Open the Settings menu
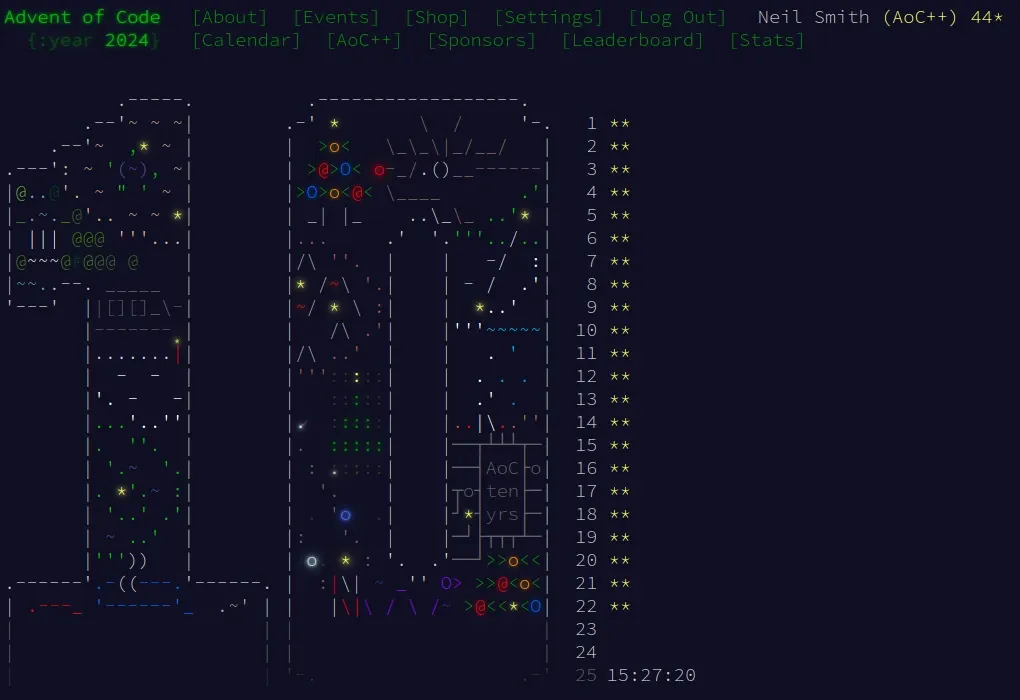Image resolution: width=1020 pixels, height=700 pixels. 548,16
